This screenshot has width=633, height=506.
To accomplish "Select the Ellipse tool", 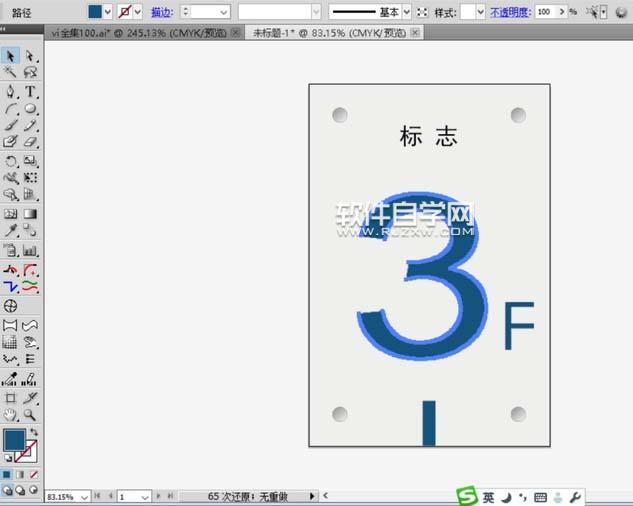I will point(30,109).
